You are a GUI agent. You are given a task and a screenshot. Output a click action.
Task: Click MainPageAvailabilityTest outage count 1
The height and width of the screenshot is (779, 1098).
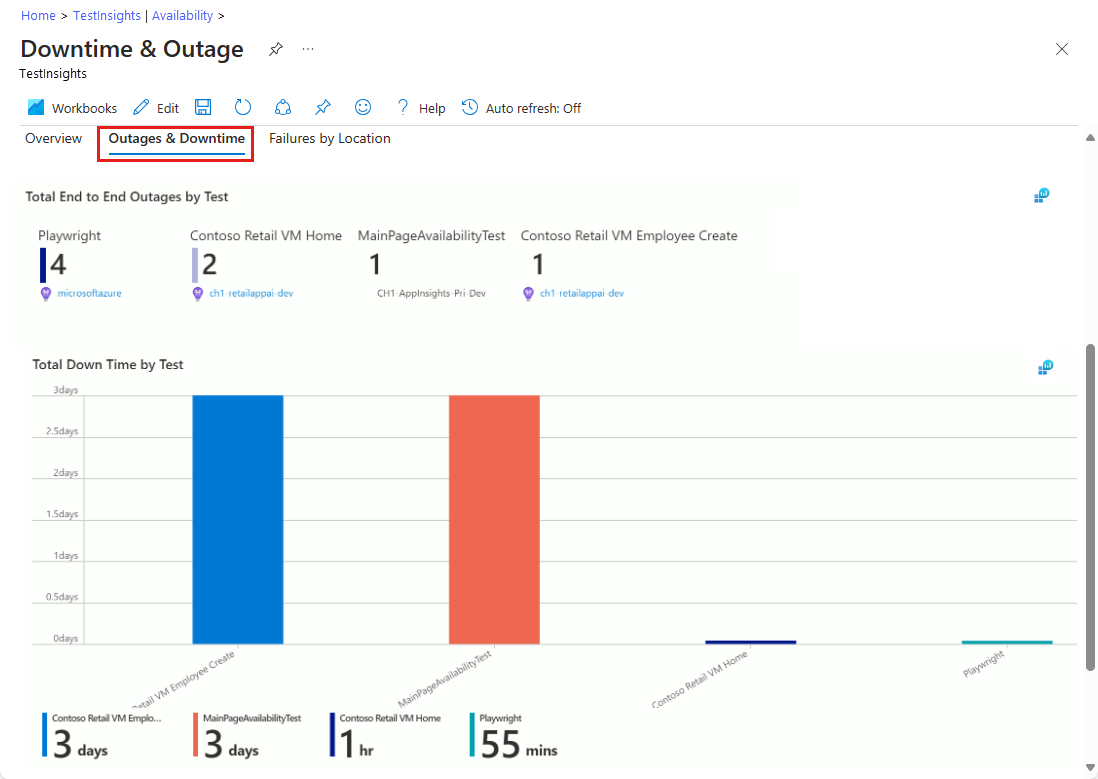click(375, 265)
